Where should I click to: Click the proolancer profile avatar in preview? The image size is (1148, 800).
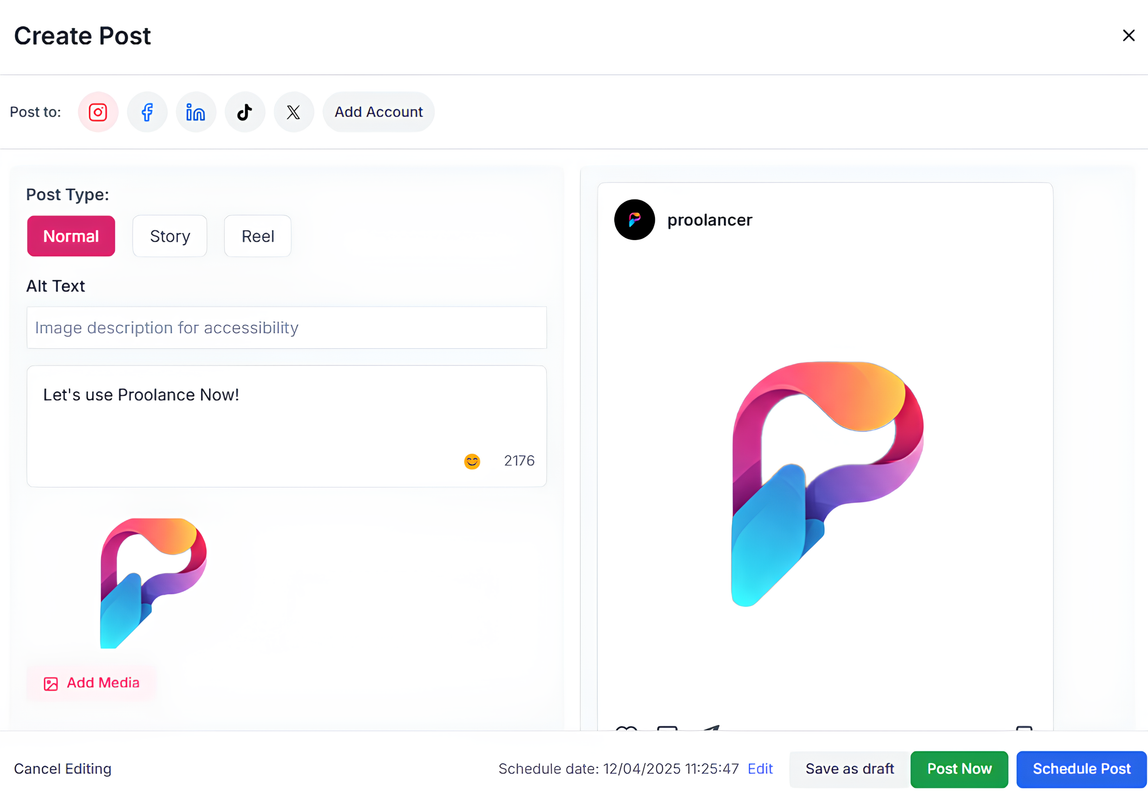pos(635,220)
